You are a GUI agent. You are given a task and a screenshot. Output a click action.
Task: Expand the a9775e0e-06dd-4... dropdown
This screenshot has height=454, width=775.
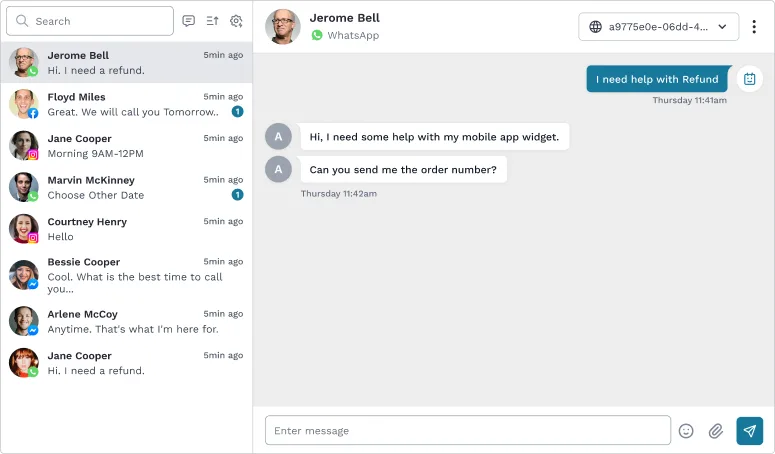tap(658, 27)
